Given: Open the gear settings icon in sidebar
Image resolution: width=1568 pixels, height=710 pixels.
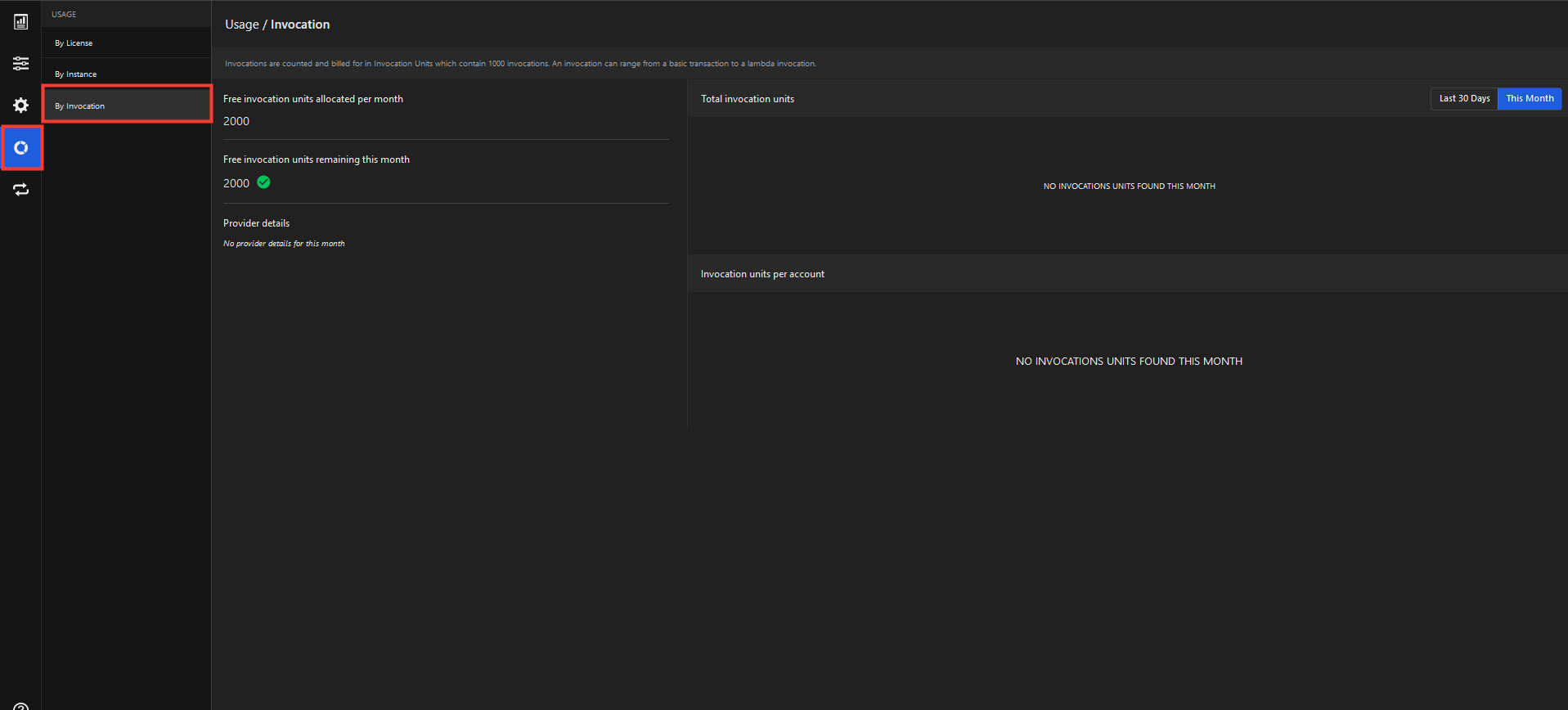Looking at the screenshot, I should point(20,106).
